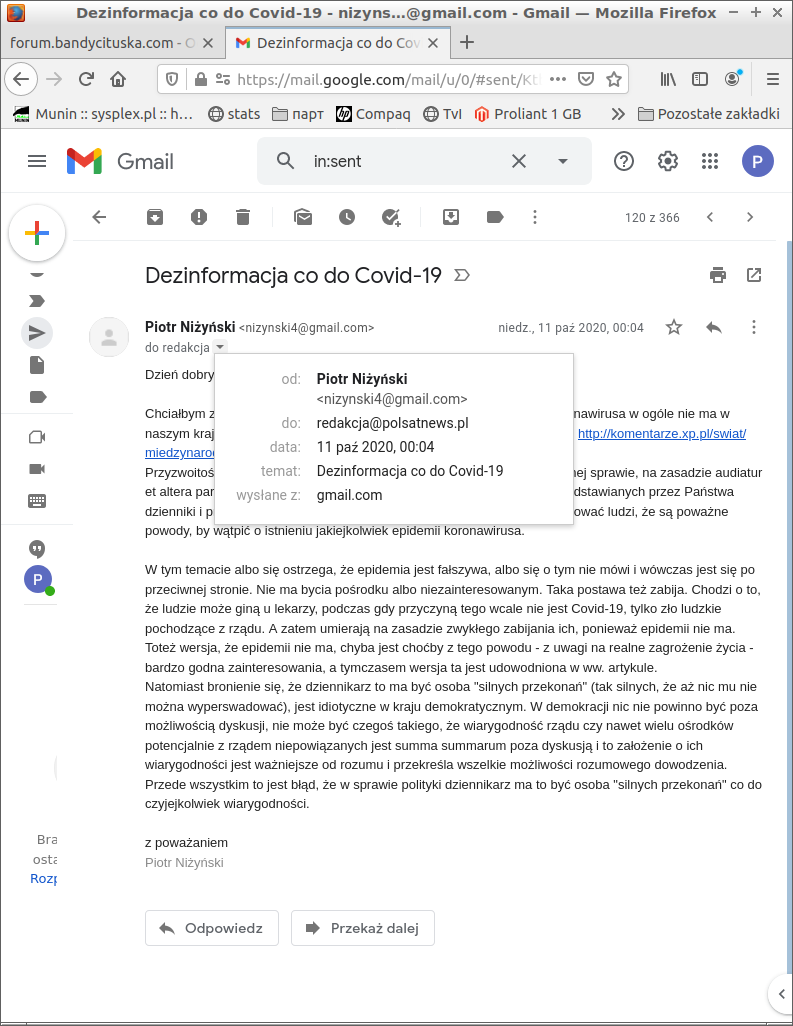Report message as spam
The height and width of the screenshot is (1026, 793).
(x=199, y=217)
